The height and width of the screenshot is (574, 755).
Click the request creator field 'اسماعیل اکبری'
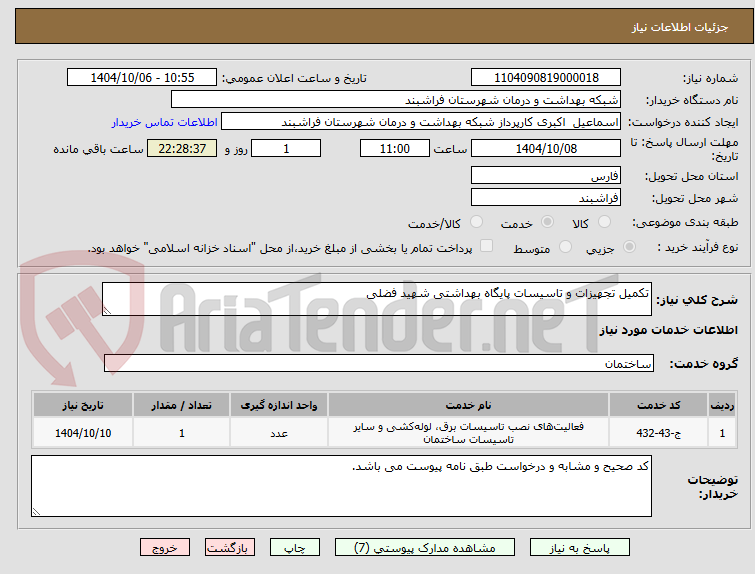[421, 122]
